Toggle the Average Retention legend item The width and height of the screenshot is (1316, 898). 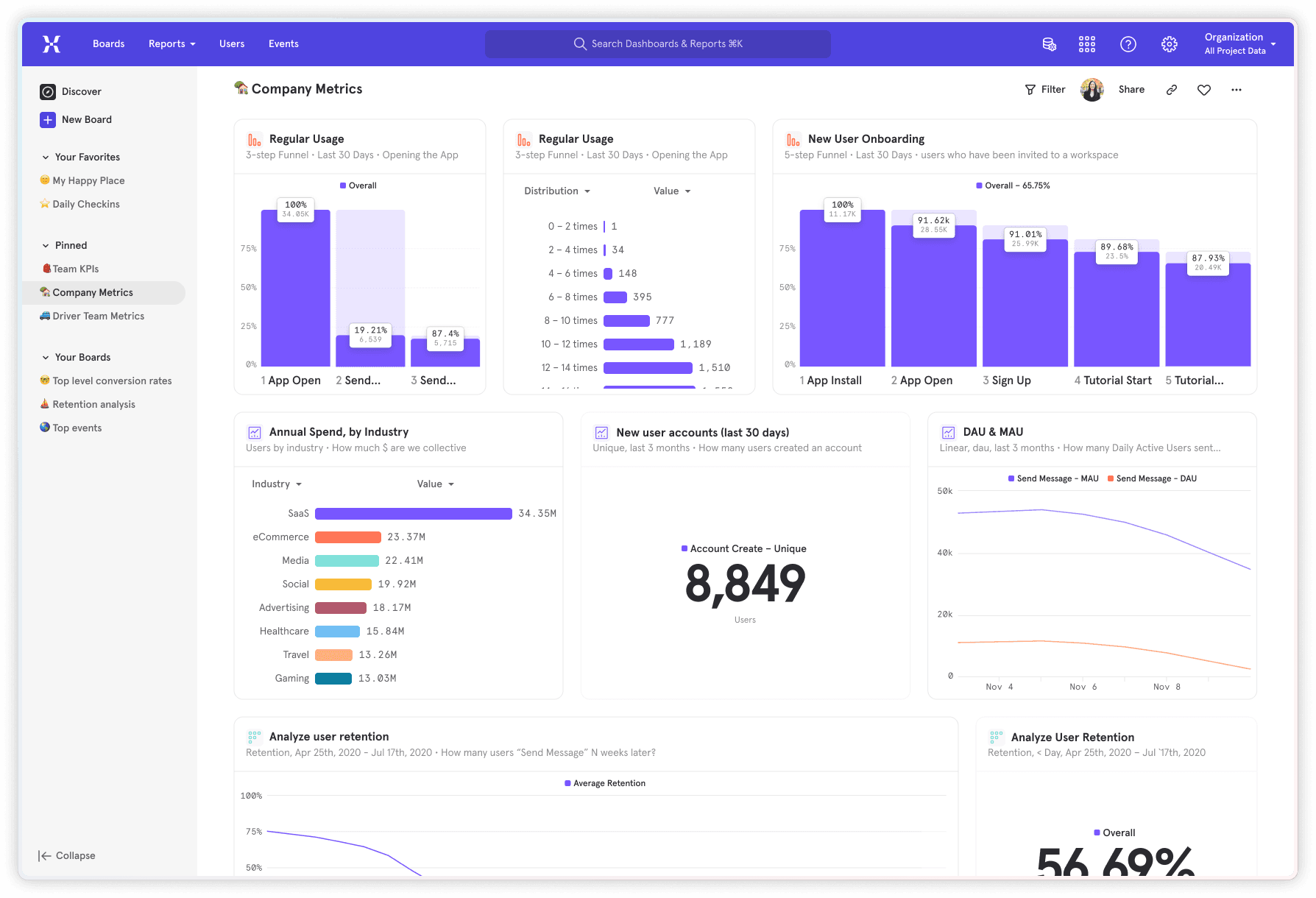[605, 783]
